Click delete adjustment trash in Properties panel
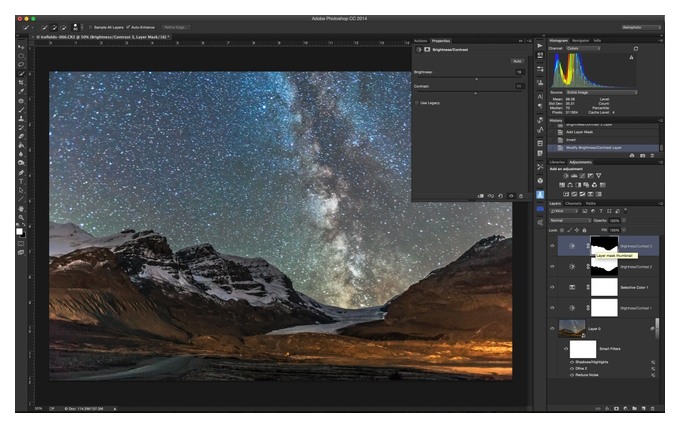 pyautogui.click(x=521, y=196)
